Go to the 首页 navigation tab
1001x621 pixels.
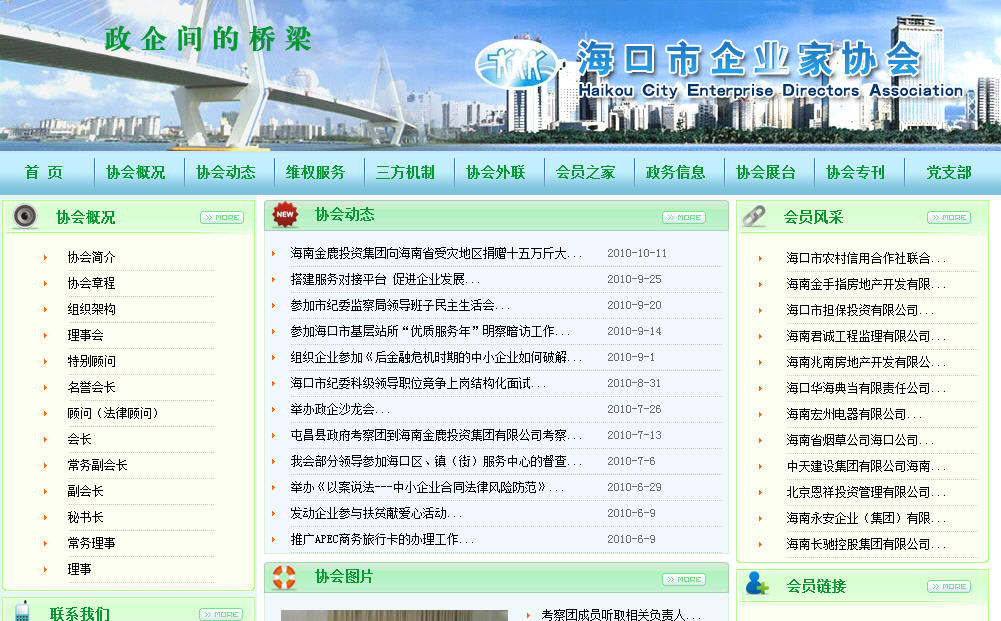[x=44, y=172]
